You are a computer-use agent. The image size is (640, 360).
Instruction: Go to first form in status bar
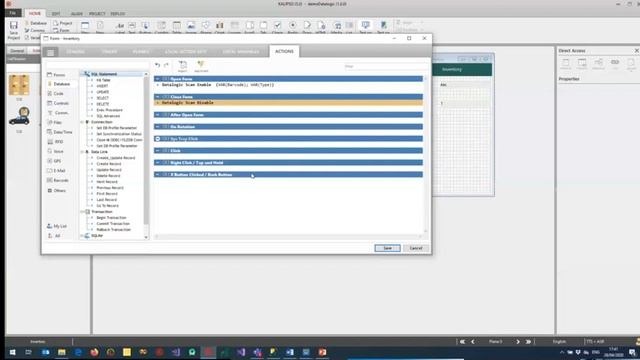462,342
